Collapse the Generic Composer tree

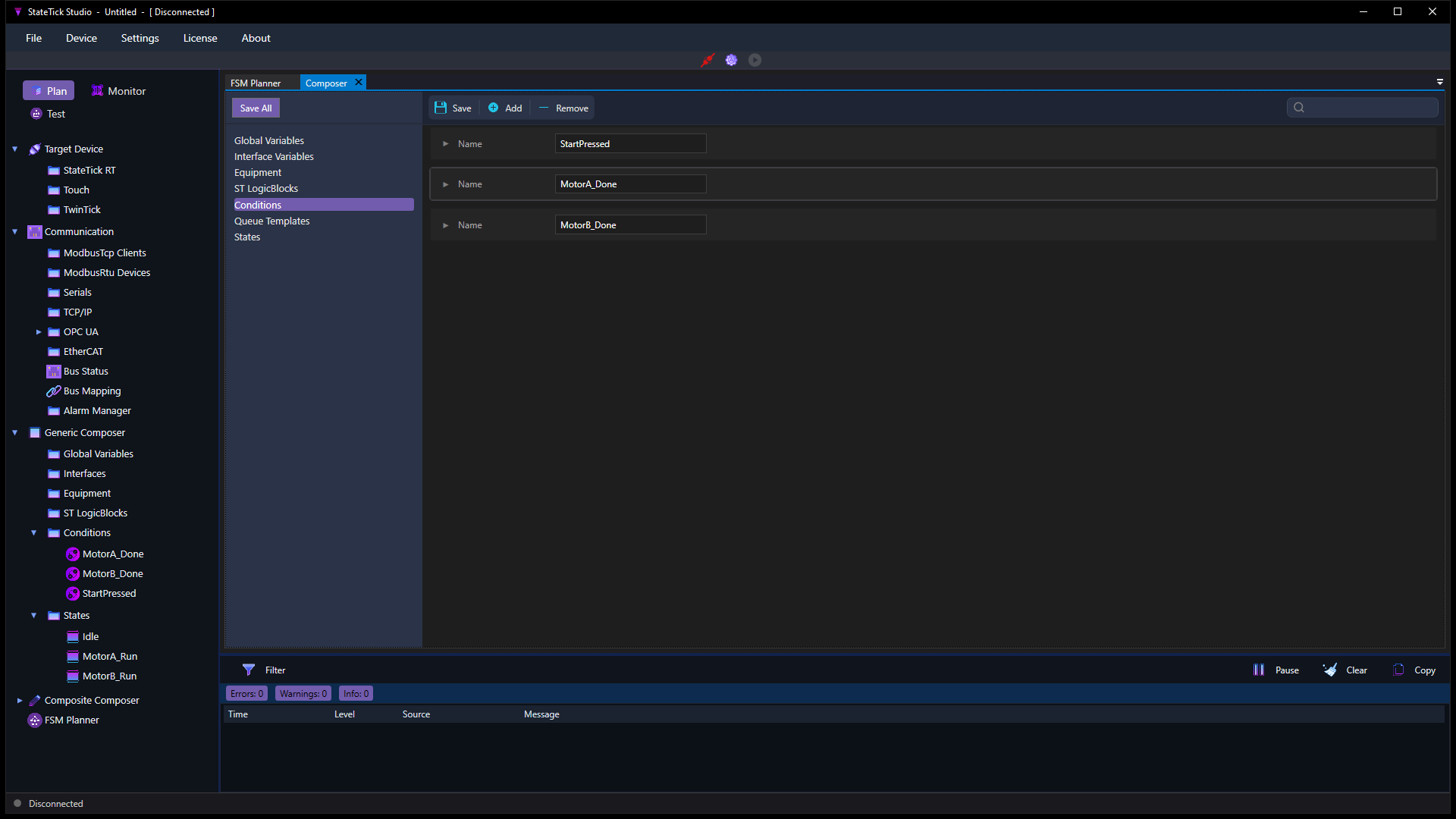tap(14, 433)
